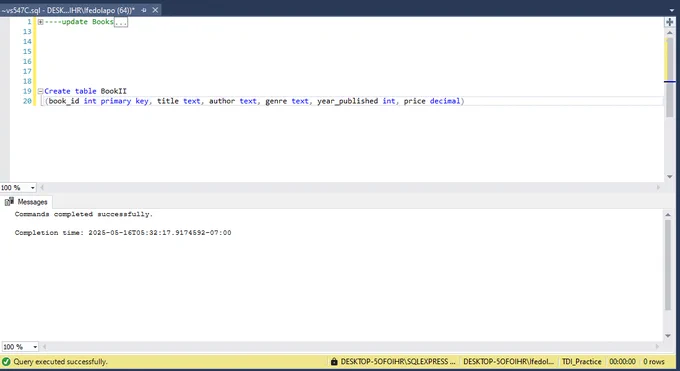Select the vs547C.sql query tab
The width and height of the screenshot is (680, 371).
tap(68, 10)
